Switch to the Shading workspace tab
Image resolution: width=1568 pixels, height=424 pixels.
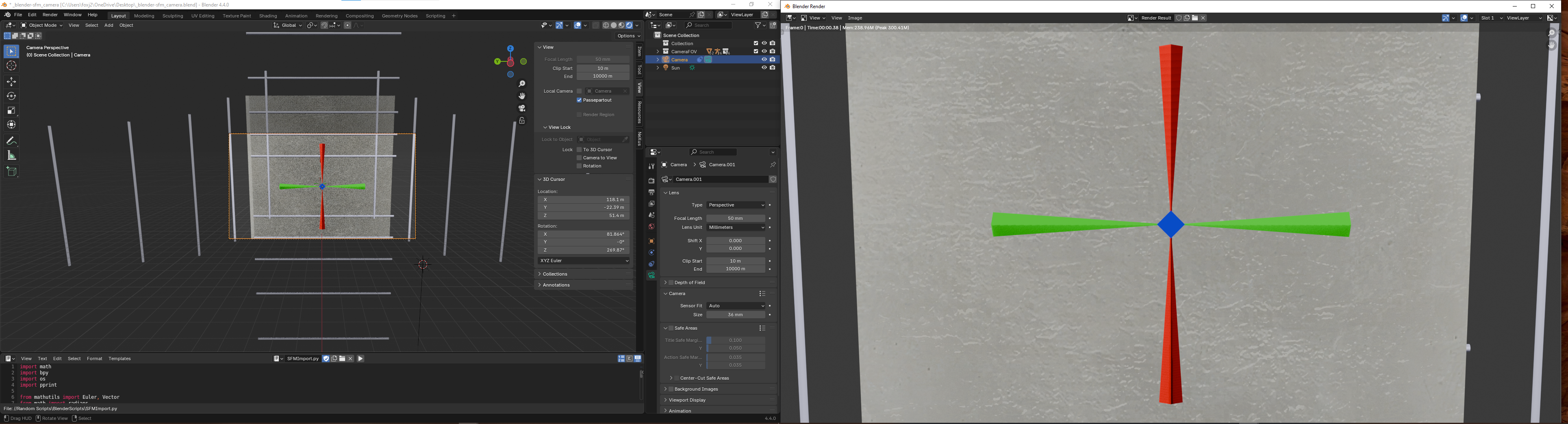point(268,16)
